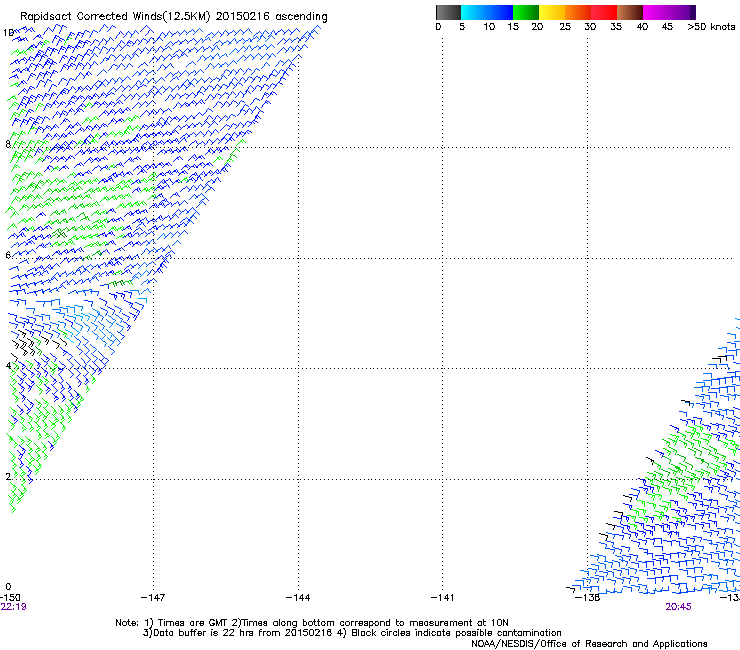The width and height of the screenshot is (740, 650).
Task: Click the plot title 'Rapidscat Corrected Winds(12.5KM)'
Action: 116,17
